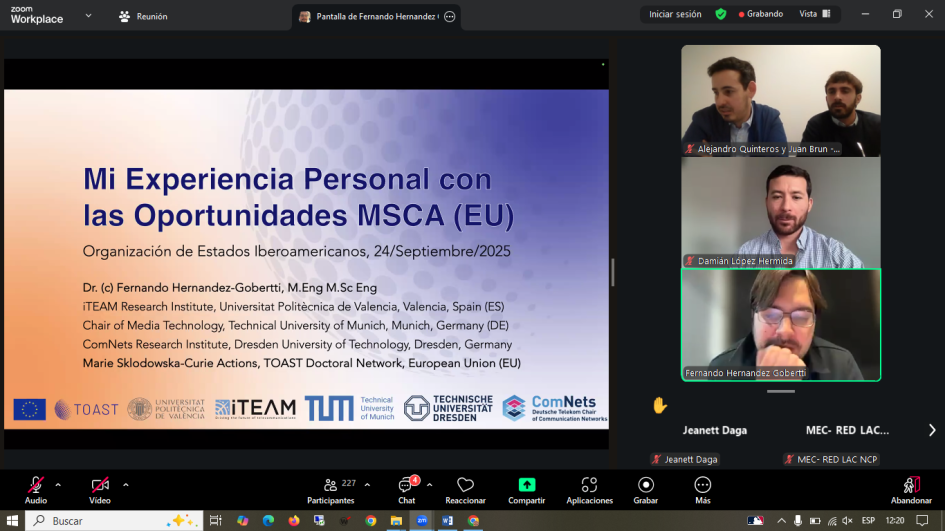
Task: Show next page of participant thumbnails
Action: tap(932, 430)
